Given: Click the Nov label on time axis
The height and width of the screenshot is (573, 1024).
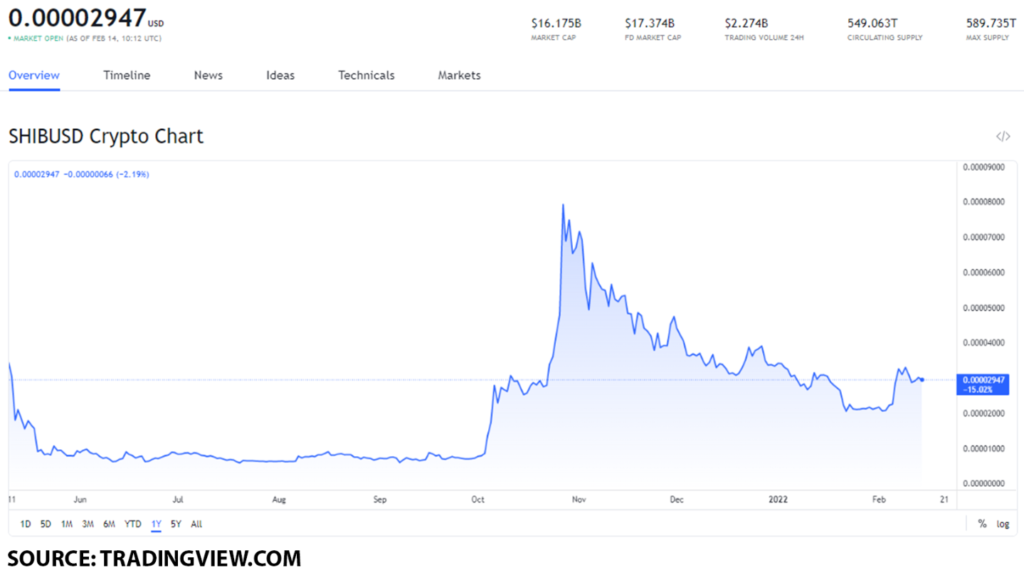Looking at the screenshot, I should click(579, 500).
